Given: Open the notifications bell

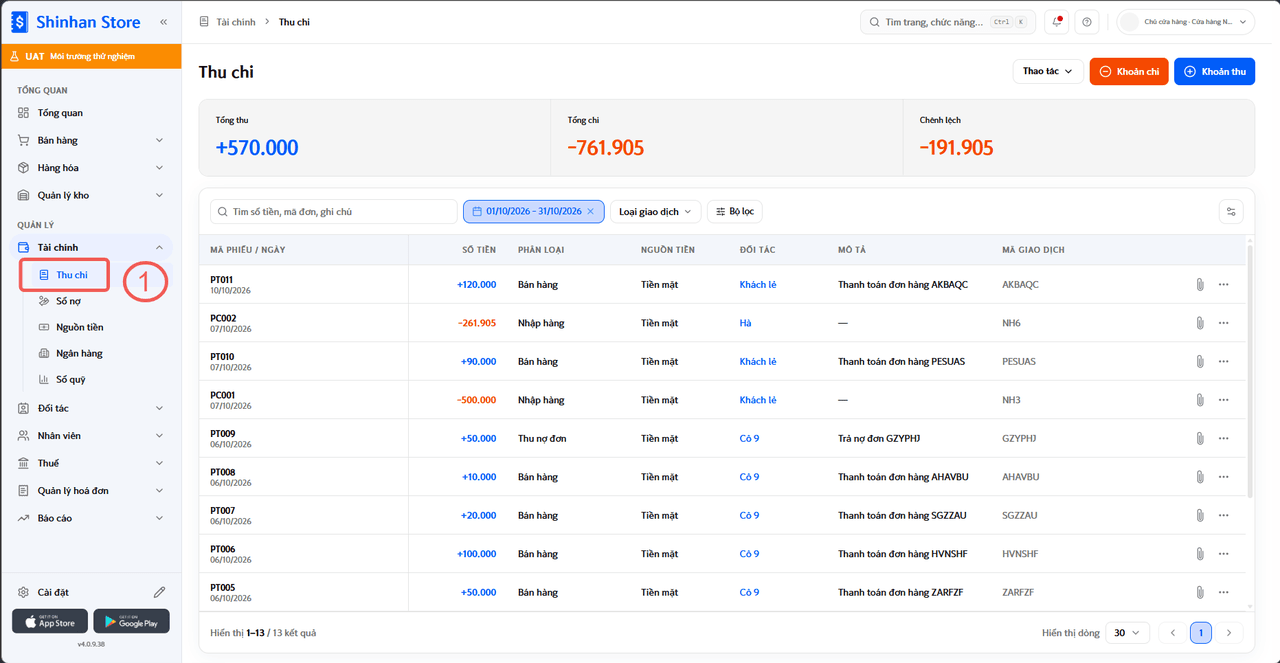Looking at the screenshot, I should [x=1057, y=22].
